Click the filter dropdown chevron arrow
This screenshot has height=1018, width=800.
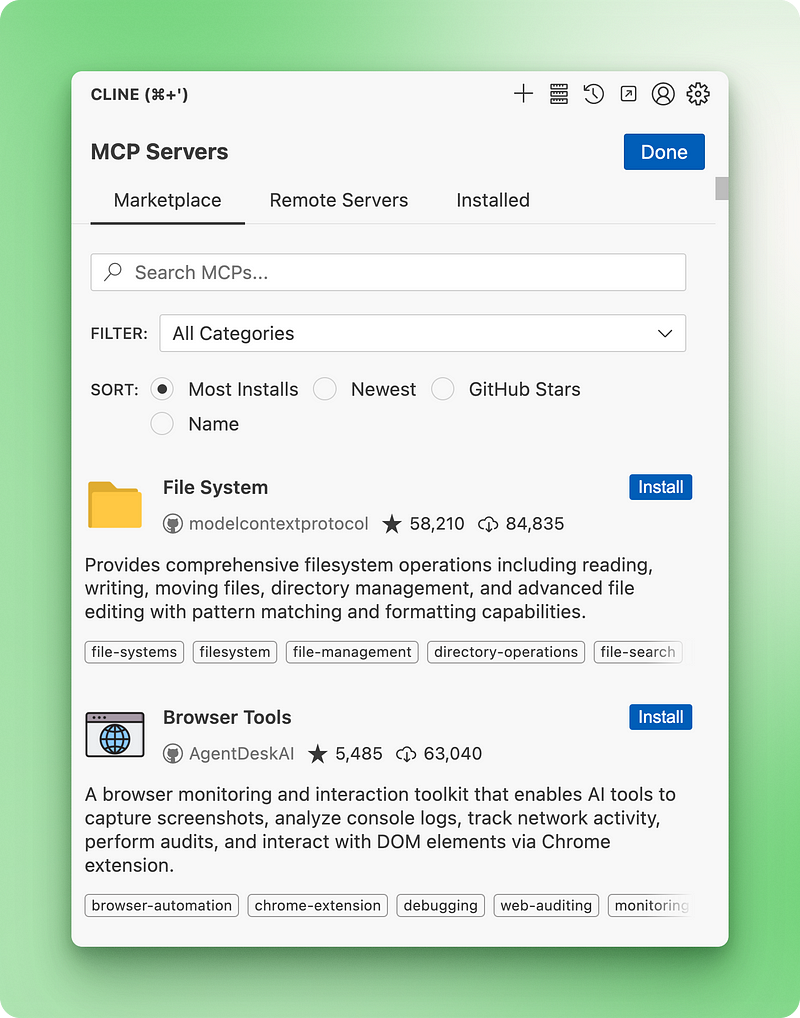(x=665, y=333)
